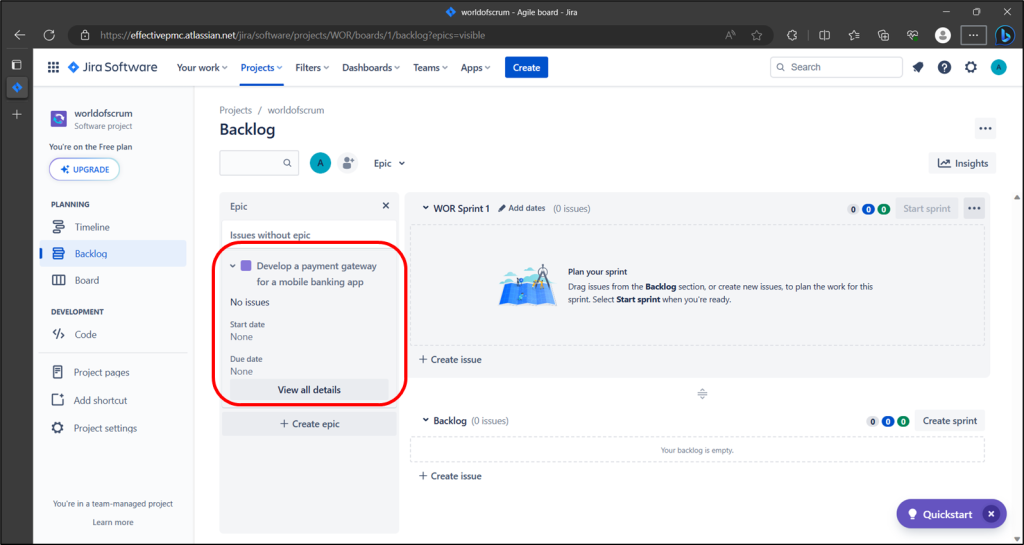Open Dashboards dropdown menu
Viewport: 1024px width, 545px height.
[x=371, y=67]
